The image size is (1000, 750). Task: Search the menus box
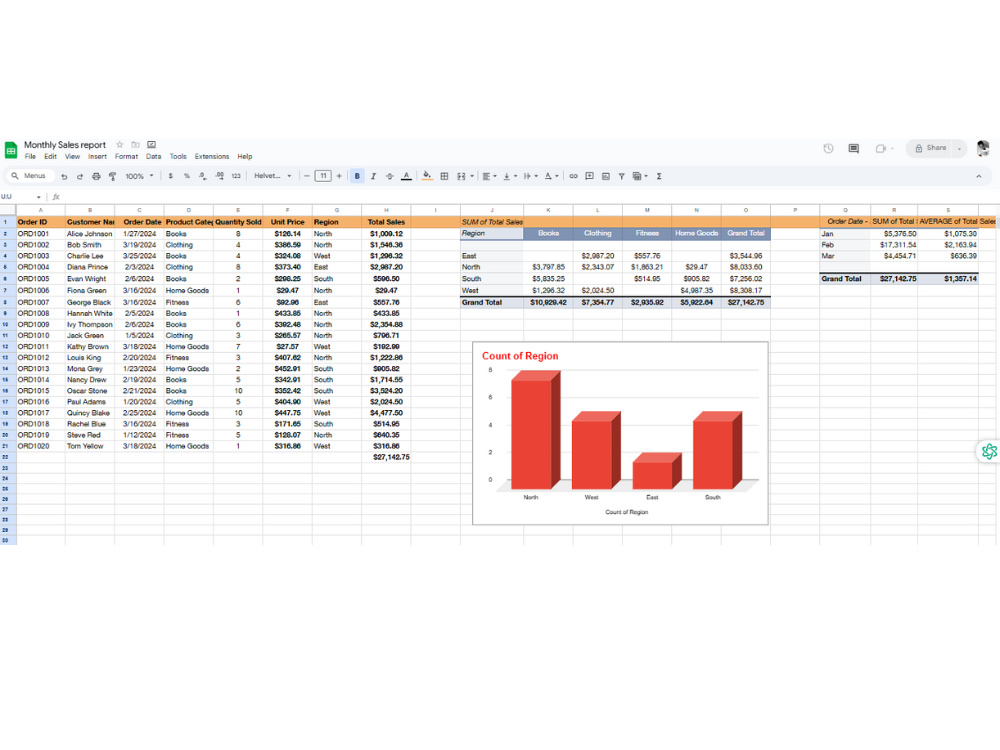(x=29, y=176)
